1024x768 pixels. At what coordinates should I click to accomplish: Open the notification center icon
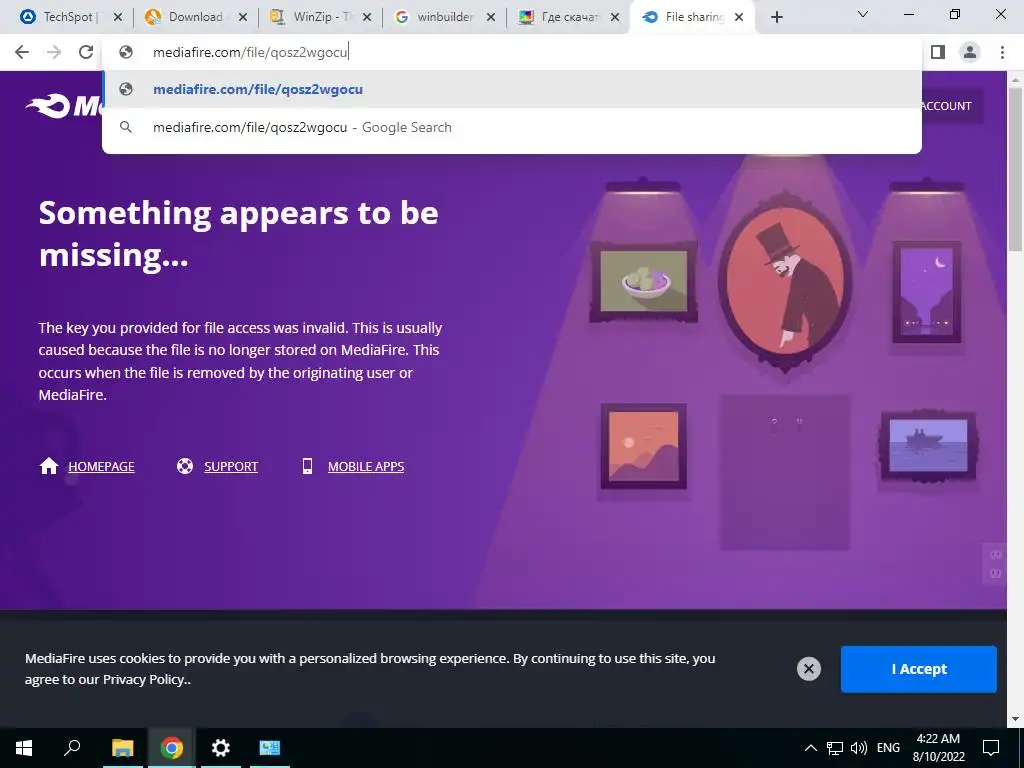coord(991,748)
